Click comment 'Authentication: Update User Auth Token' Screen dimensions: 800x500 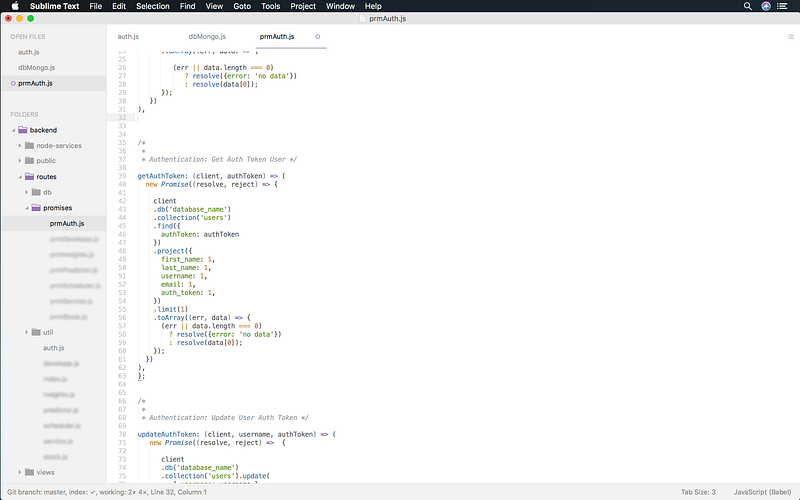click(x=224, y=418)
